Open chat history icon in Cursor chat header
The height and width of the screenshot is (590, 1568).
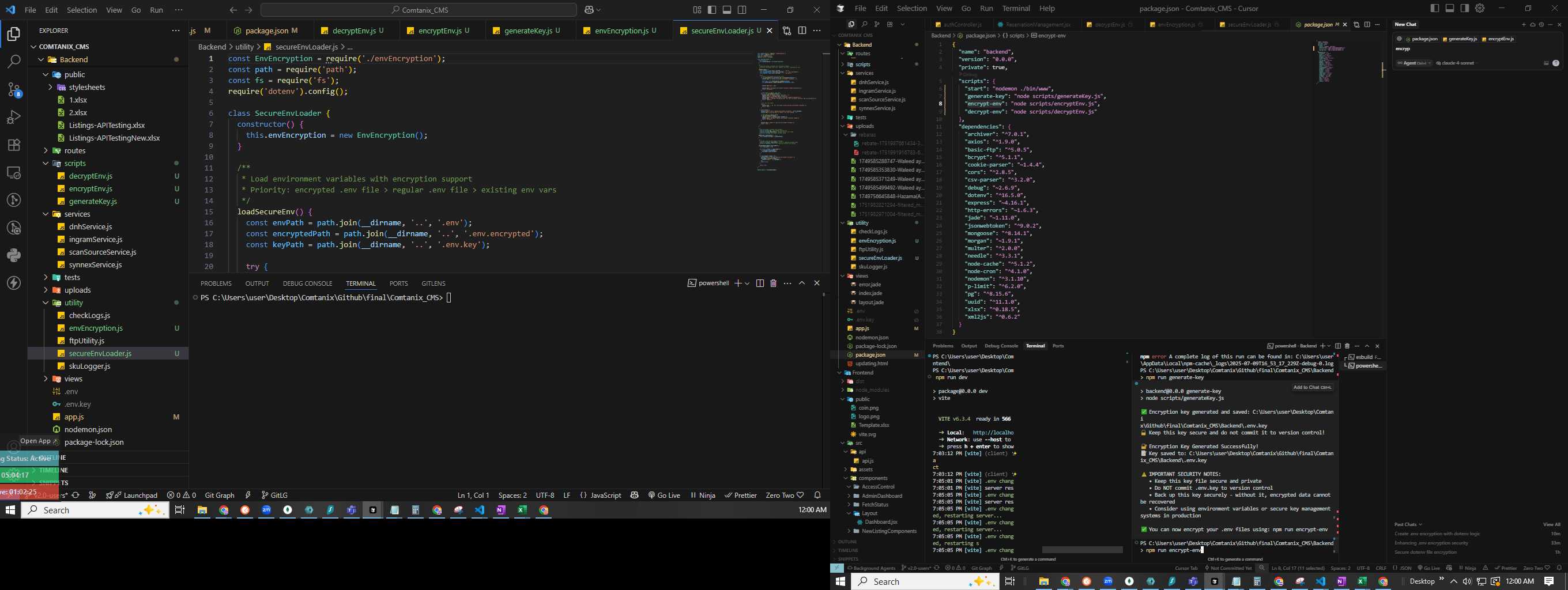[1541, 24]
